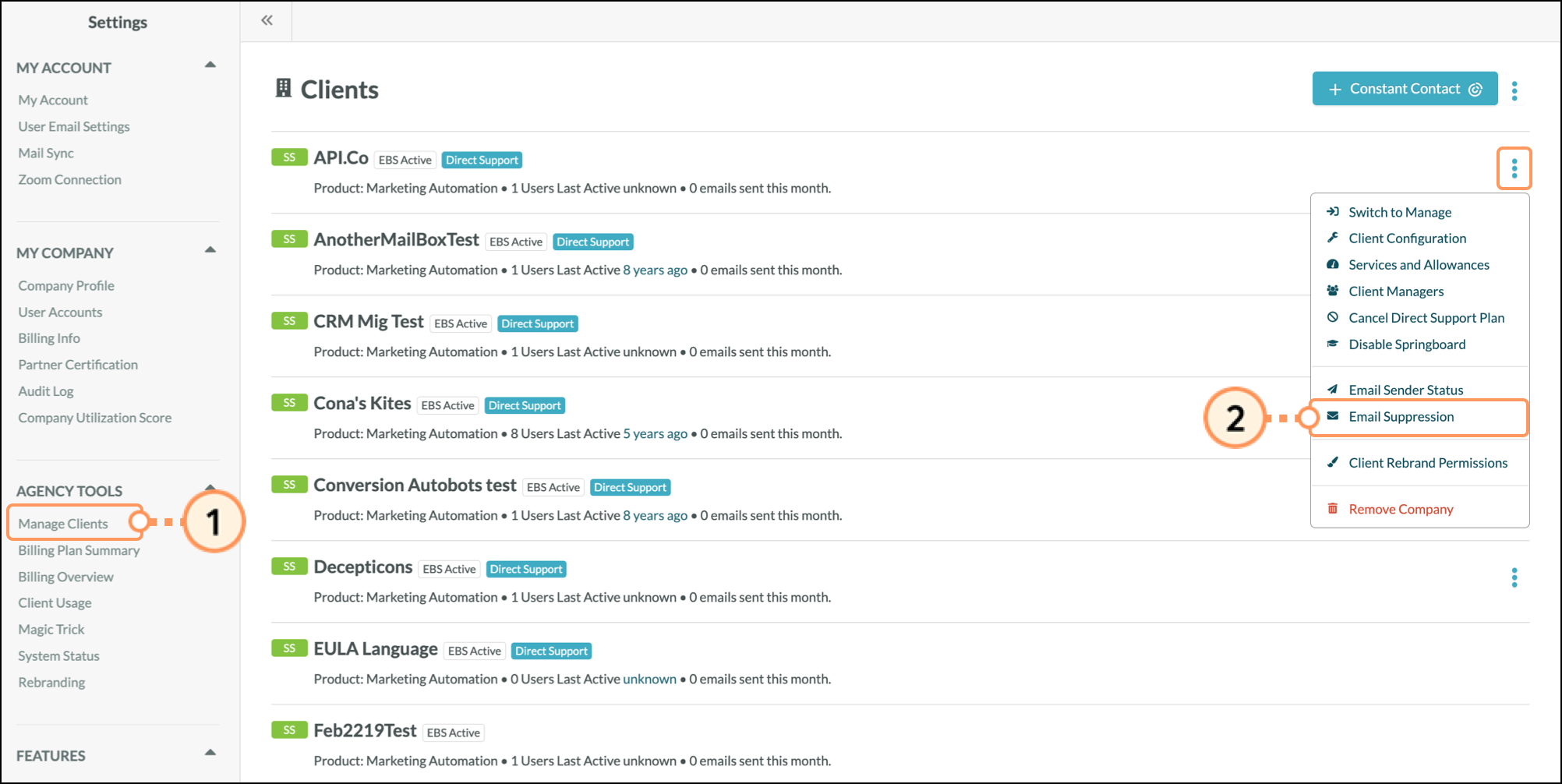Image resolution: width=1562 pixels, height=784 pixels.
Task: Click Switch to Manage arrow icon
Action: [x=1333, y=211]
